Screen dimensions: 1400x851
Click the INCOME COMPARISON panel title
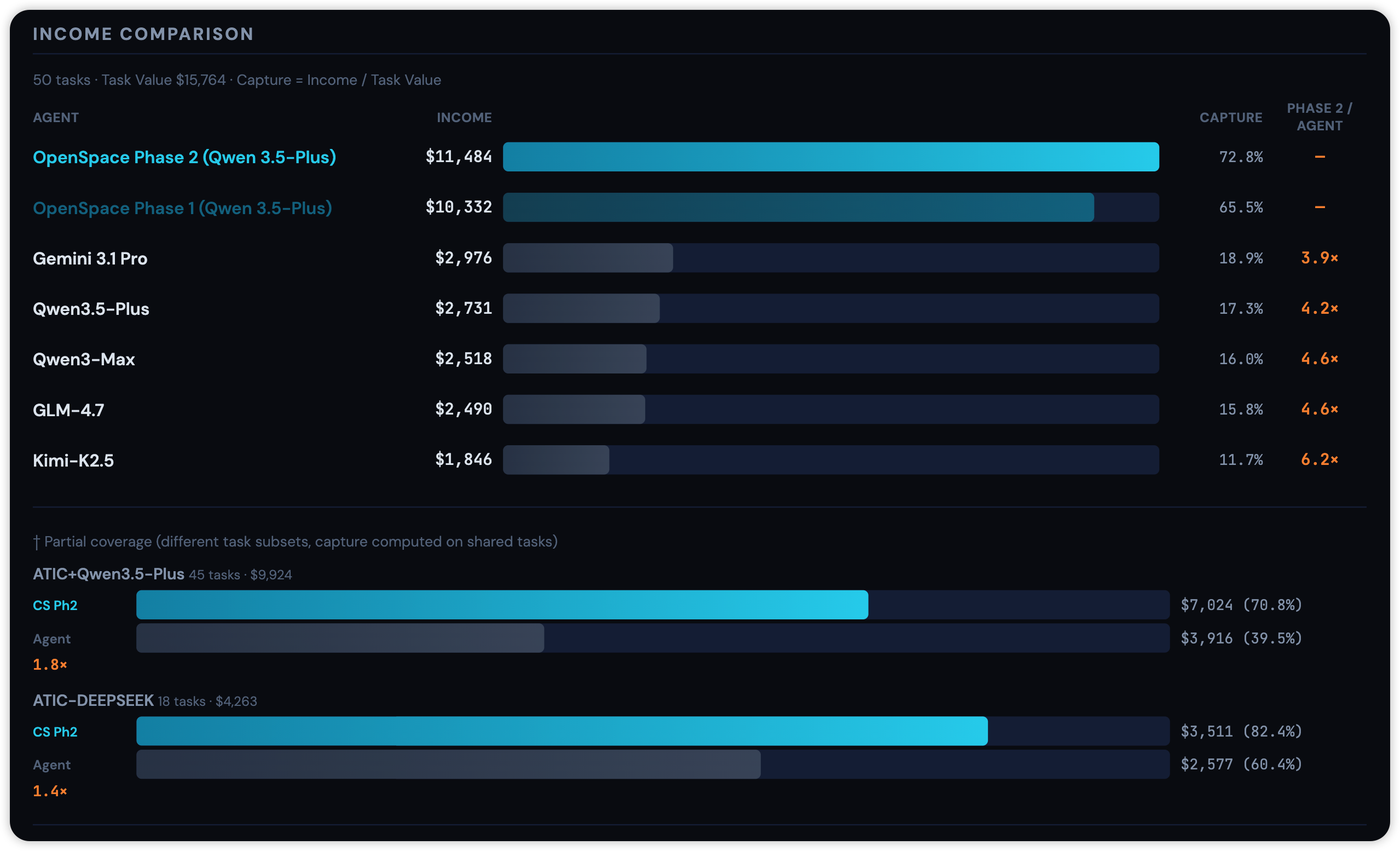pos(143,34)
